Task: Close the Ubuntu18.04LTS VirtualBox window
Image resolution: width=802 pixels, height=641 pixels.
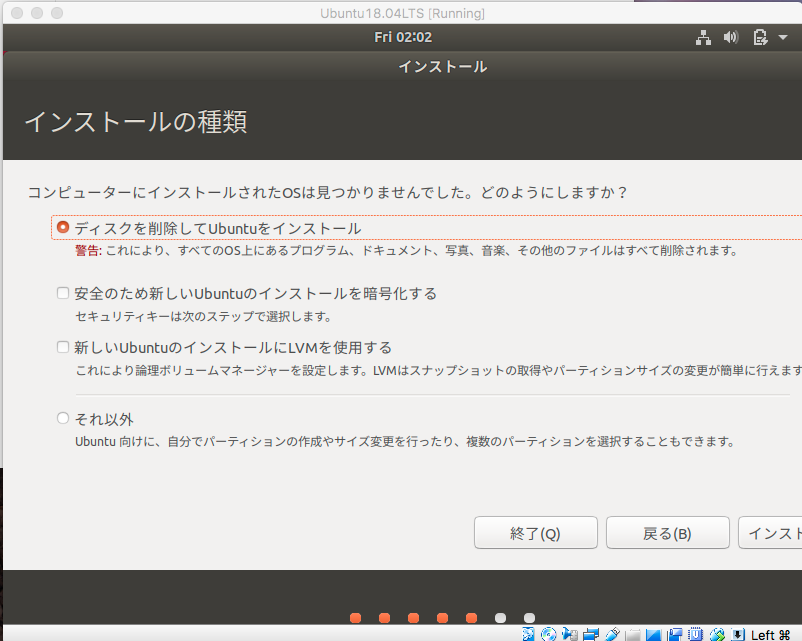Action: [17, 13]
